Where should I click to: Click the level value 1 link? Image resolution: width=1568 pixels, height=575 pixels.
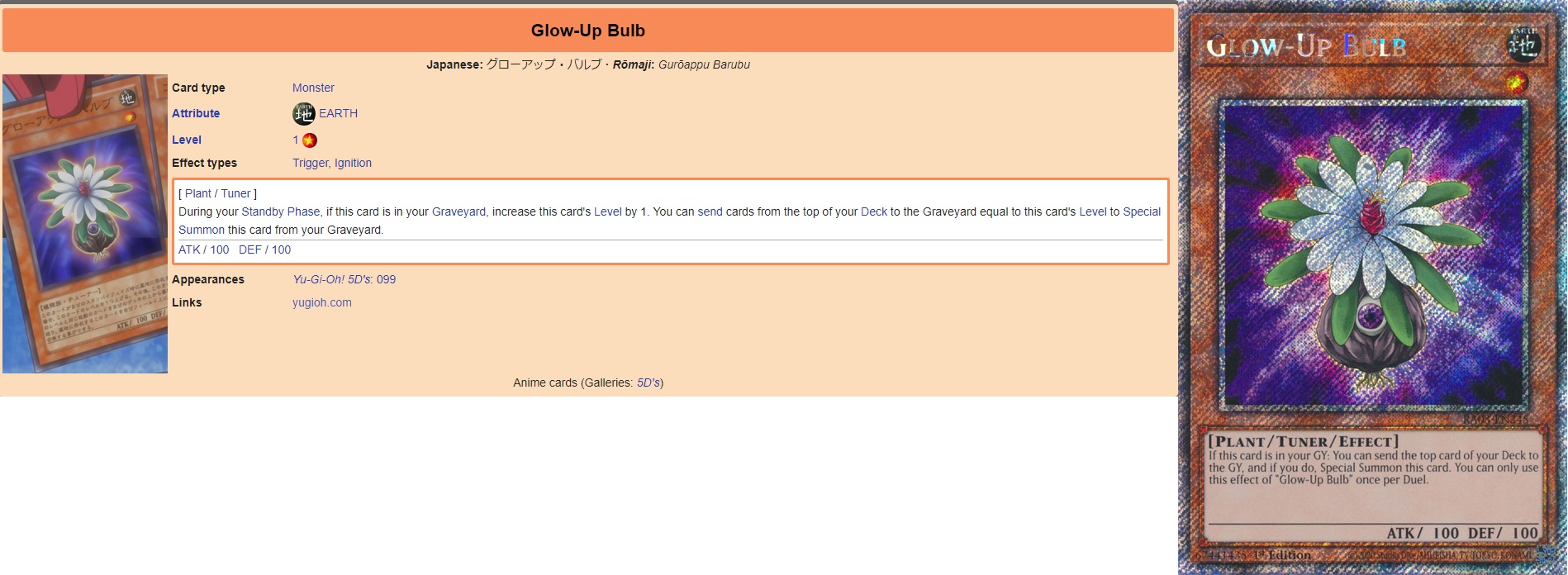(296, 140)
